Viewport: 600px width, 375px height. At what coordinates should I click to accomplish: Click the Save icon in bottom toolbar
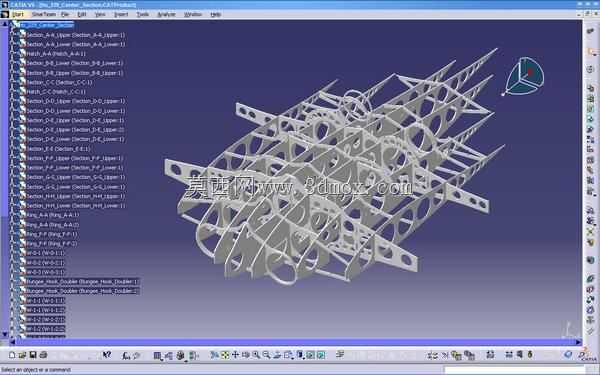pyautogui.click(x=33, y=355)
